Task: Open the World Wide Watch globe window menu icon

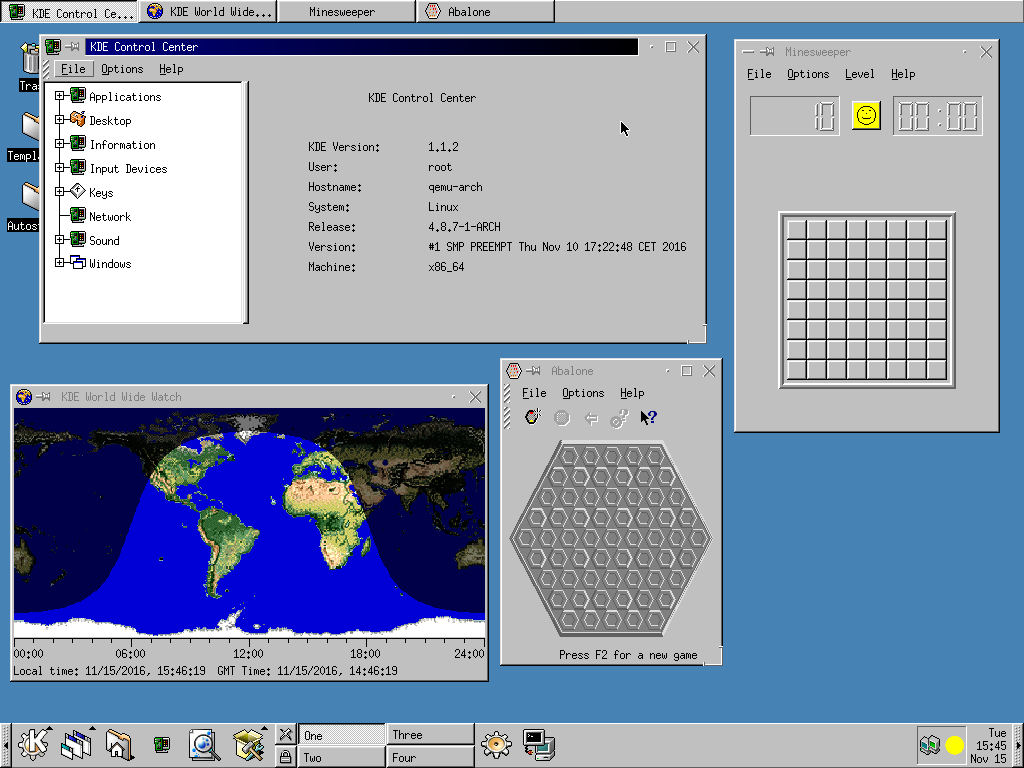Action: (x=24, y=396)
